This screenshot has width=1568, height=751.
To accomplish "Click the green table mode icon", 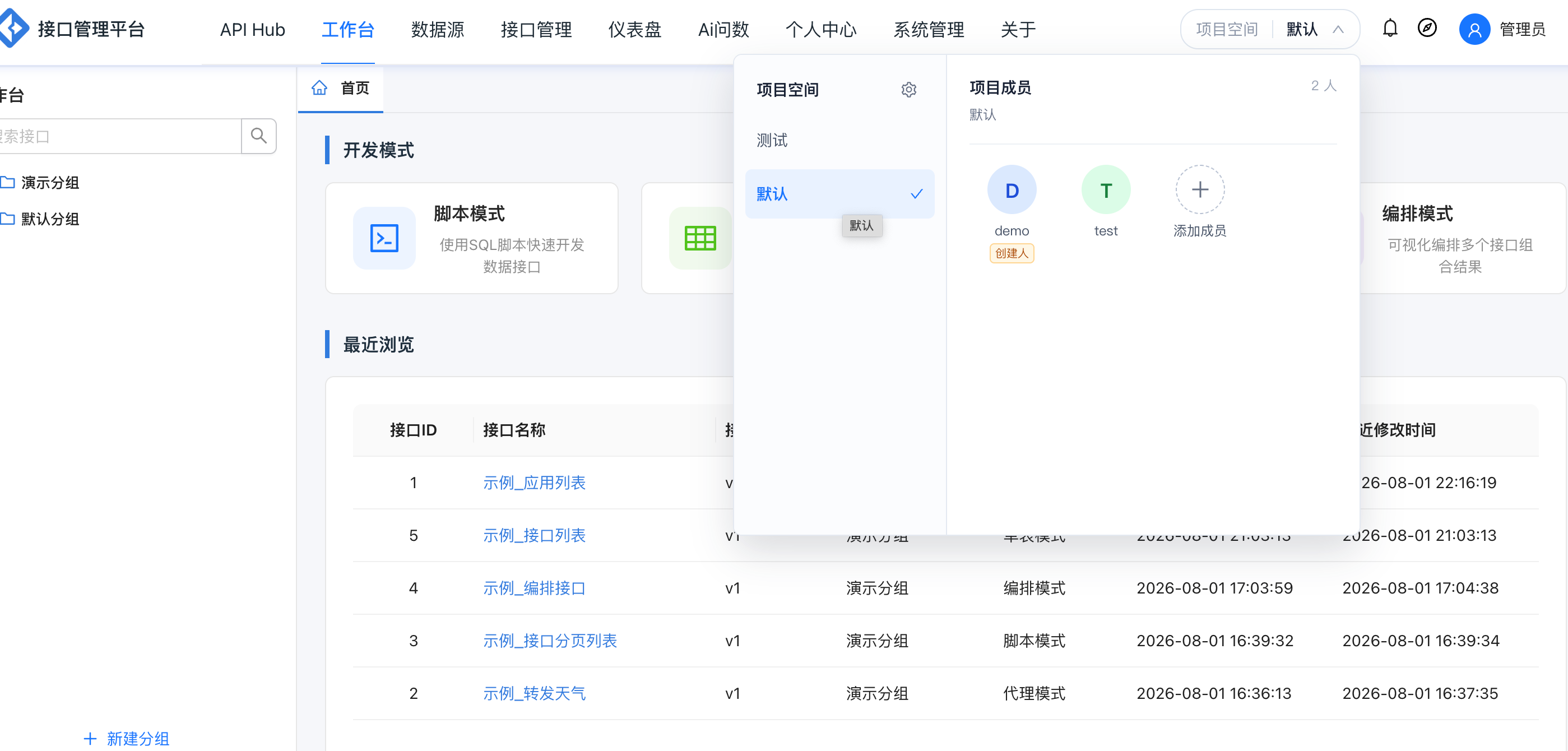I will tap(700, 238).
